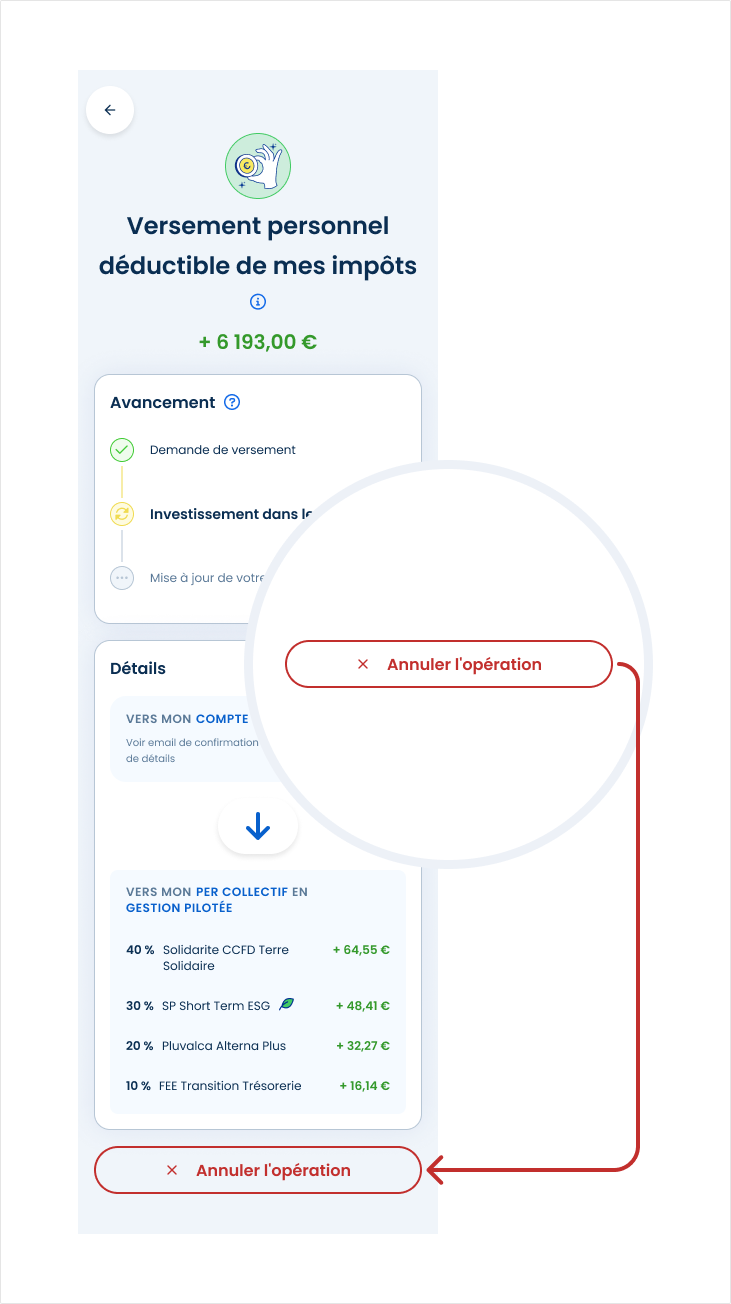Viewport: 731px width, 1304px height.
Task: Select the SP Short Term ESG fund
Action: coord(217,1006)
